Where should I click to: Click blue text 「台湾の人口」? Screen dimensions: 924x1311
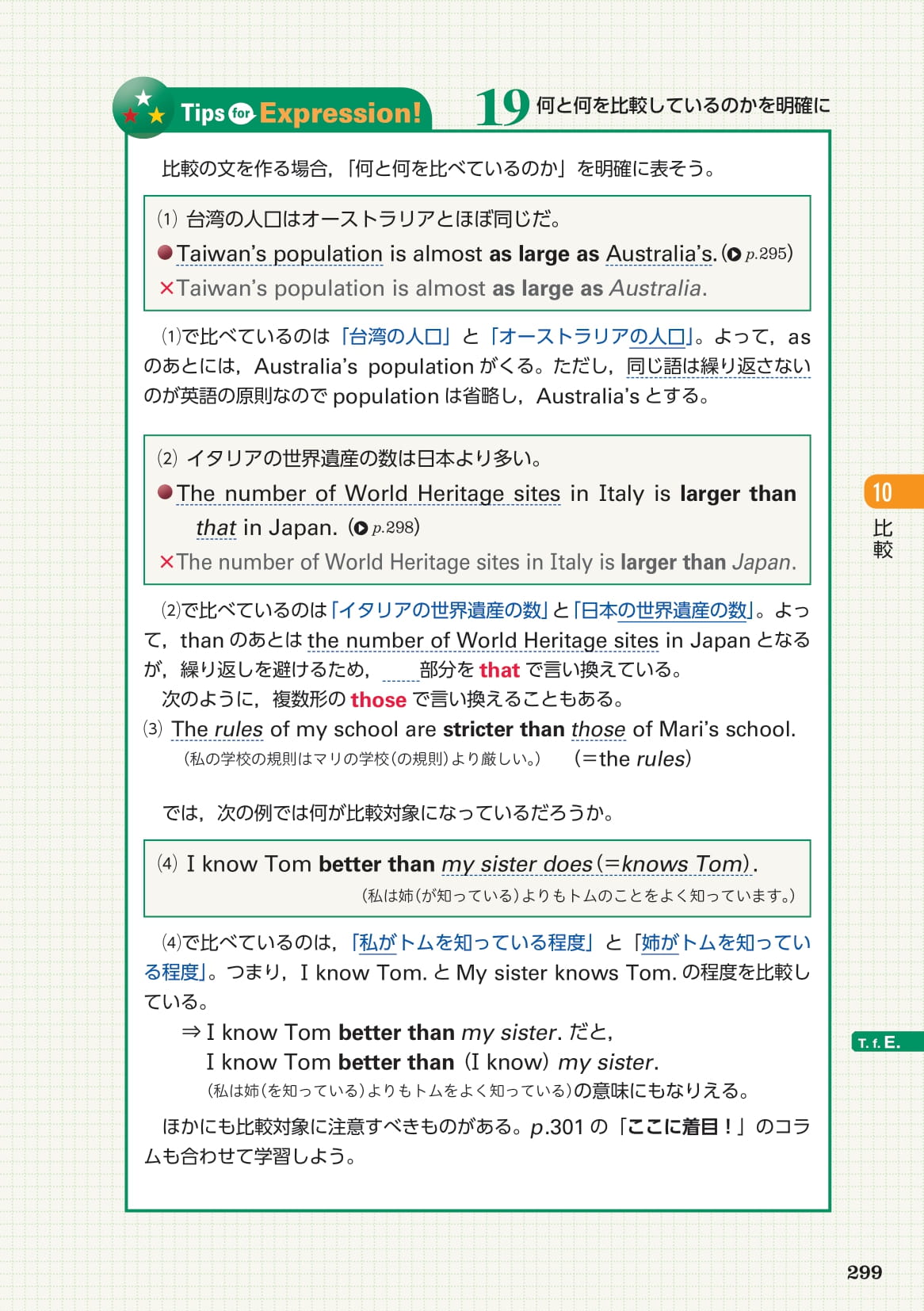(x=395, y=337)
